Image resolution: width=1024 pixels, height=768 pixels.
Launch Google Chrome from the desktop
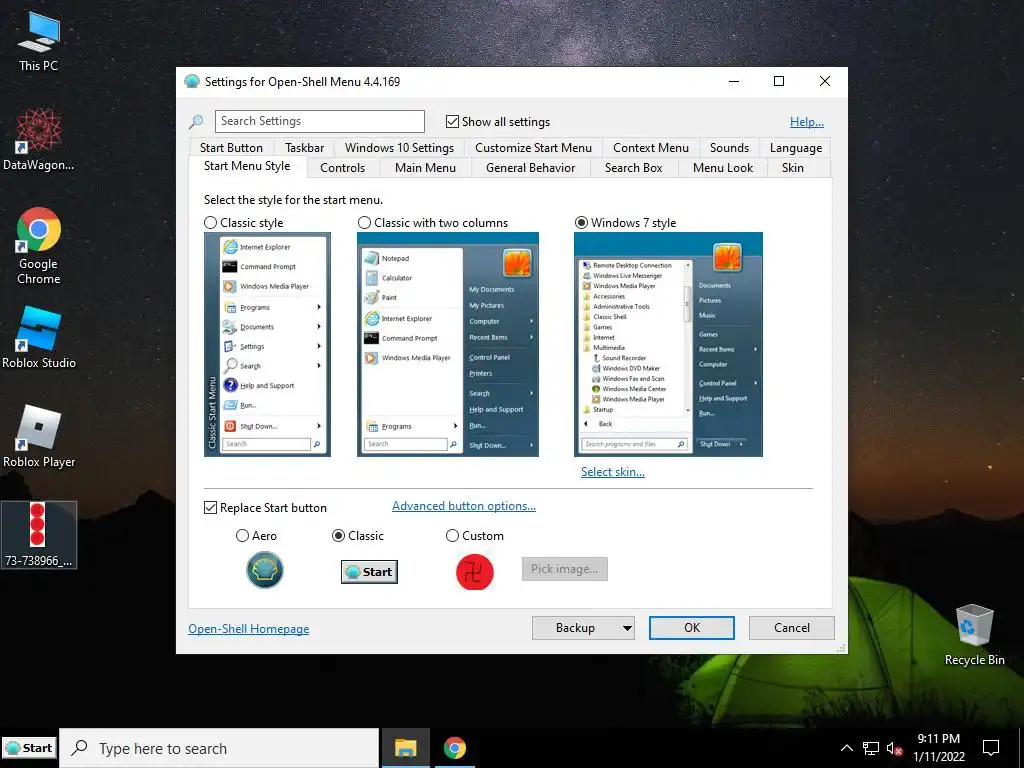[x=39, y=246]
